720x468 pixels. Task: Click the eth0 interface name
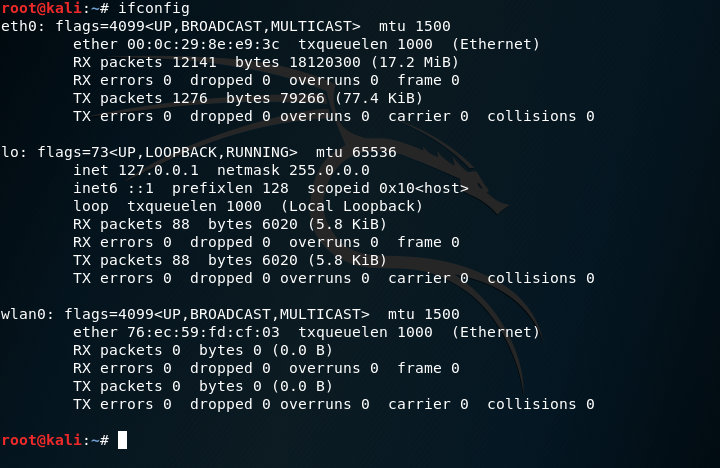pos(16,26)
